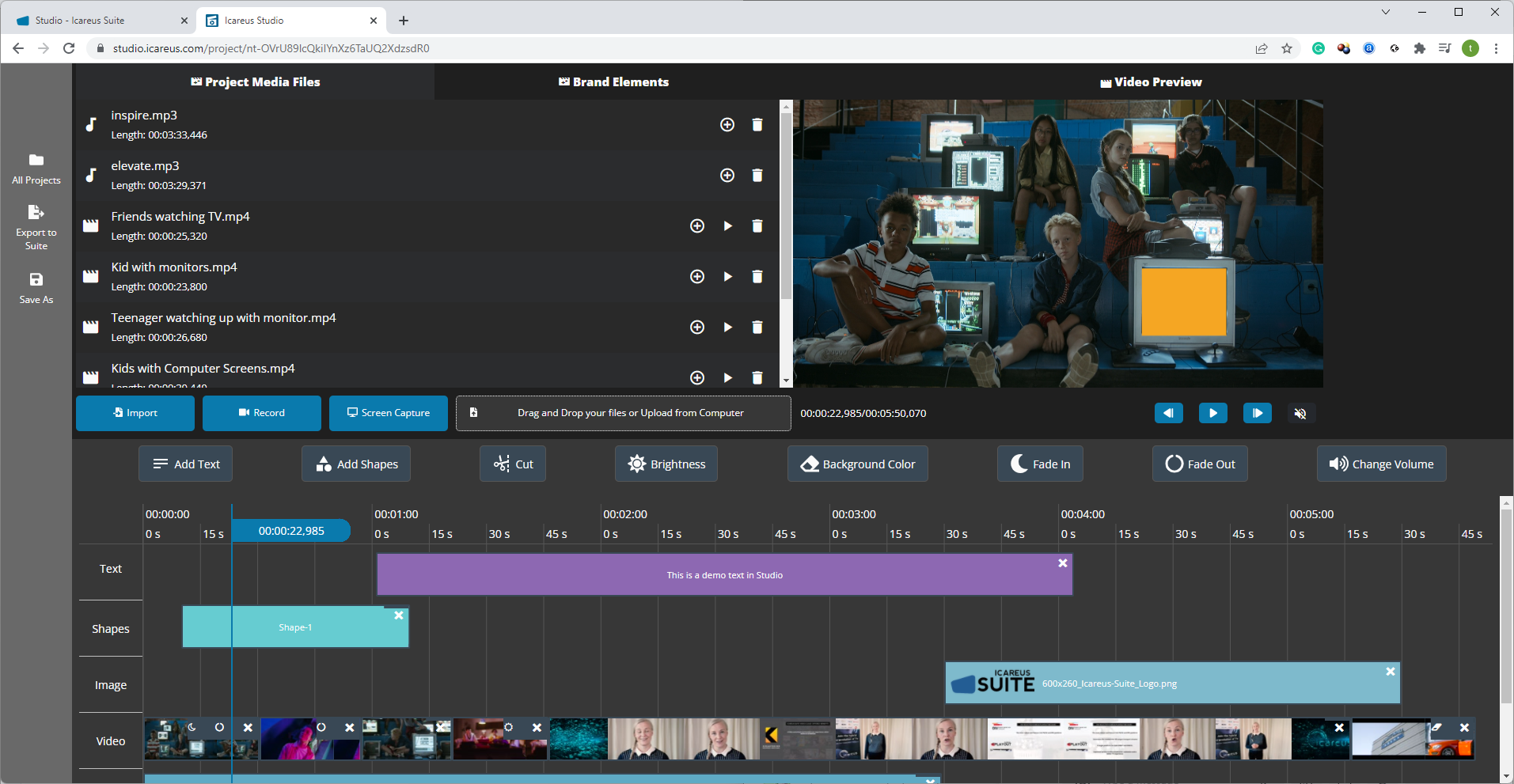Open the Background Color picker
Viewport: 1514px width, 784px height.
click(x=857, y=464)
